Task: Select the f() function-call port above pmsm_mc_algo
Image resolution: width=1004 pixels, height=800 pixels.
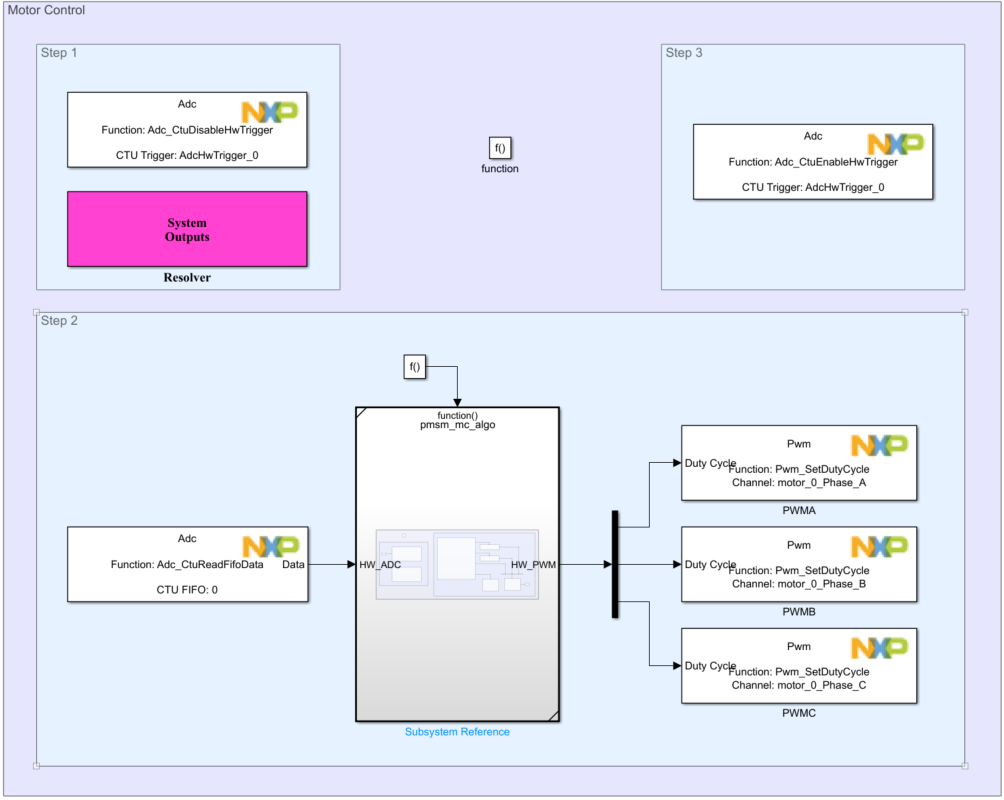Action: (x=414, y=366)
